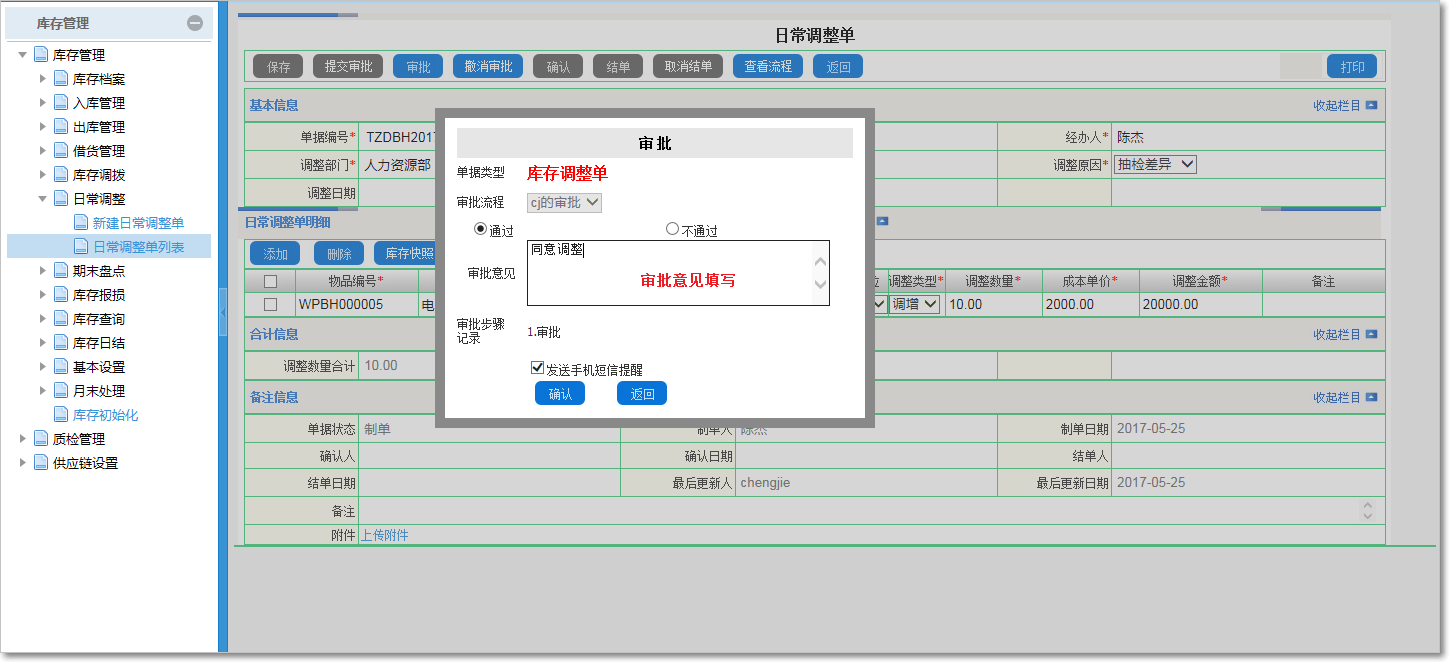Select the 不通过 radio button
Image resolution: width=1449 pixels, height=662 pixels.
[672, 229]
